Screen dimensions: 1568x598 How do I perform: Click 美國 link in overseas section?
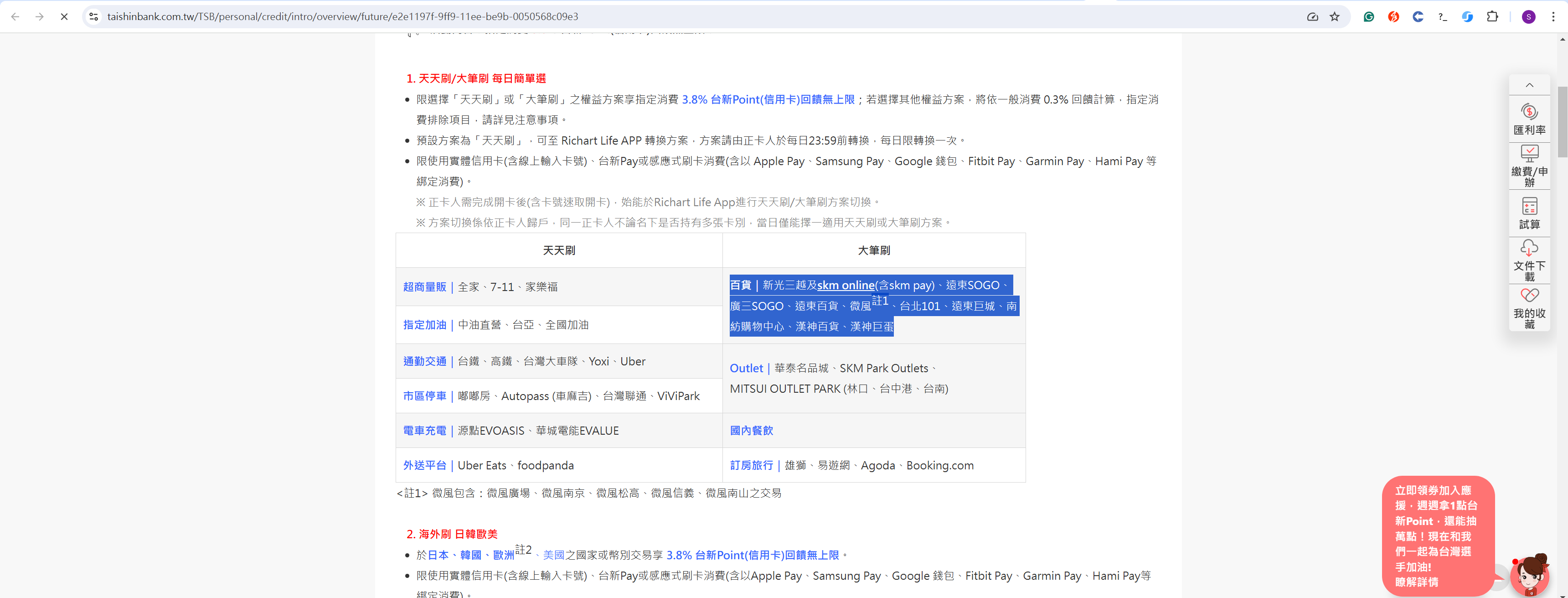(553, 555)
